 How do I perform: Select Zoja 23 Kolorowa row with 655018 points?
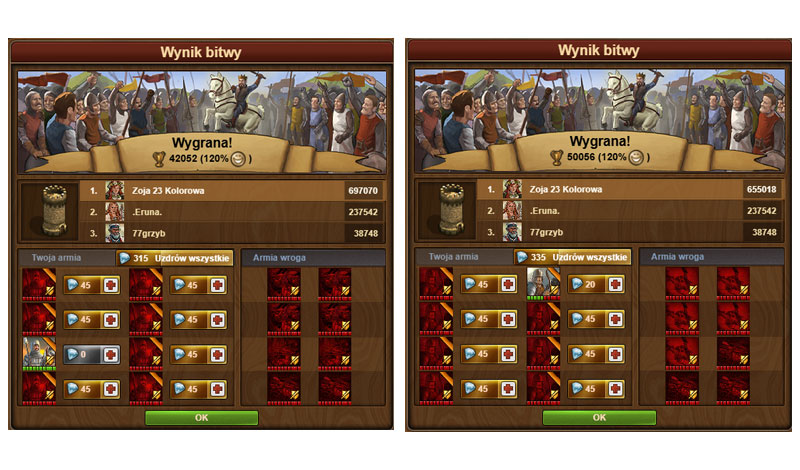click(629, 189)
